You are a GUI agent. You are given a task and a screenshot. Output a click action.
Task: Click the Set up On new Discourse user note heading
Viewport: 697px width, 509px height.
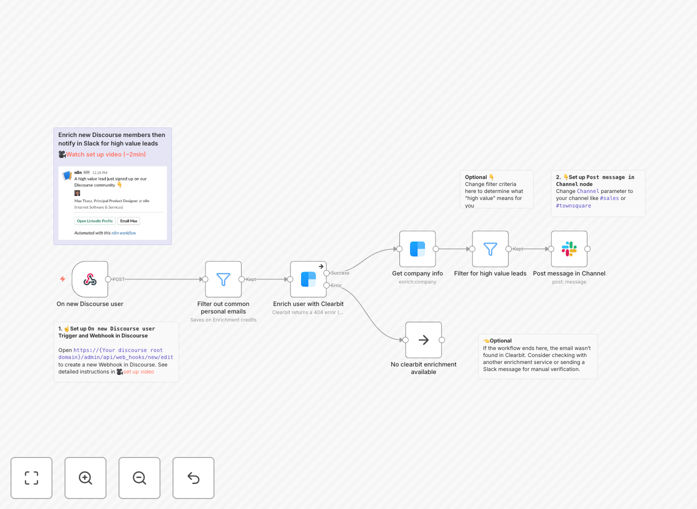coord(107,332)
